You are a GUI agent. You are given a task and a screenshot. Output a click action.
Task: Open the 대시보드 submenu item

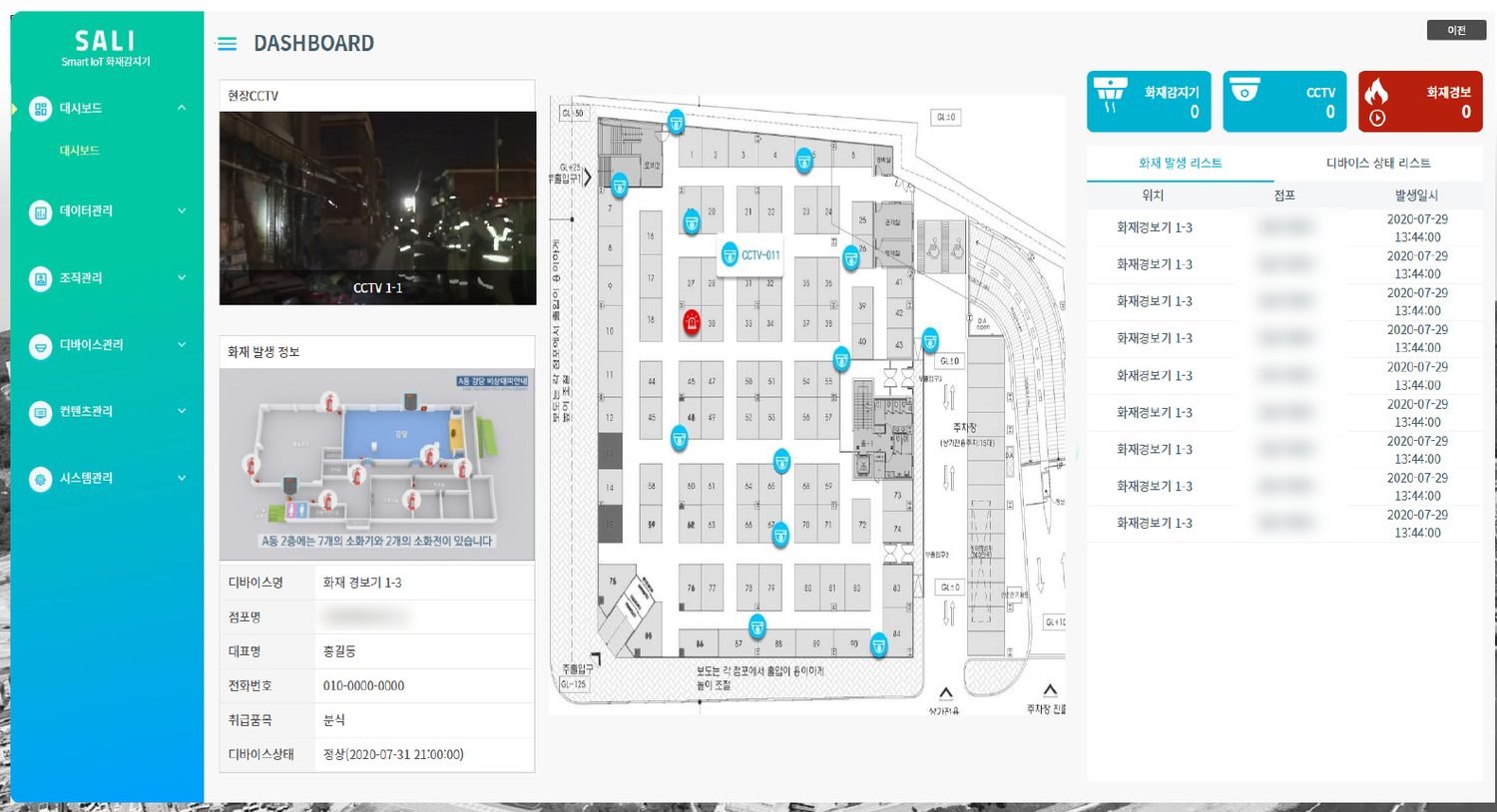click(80, 151)
